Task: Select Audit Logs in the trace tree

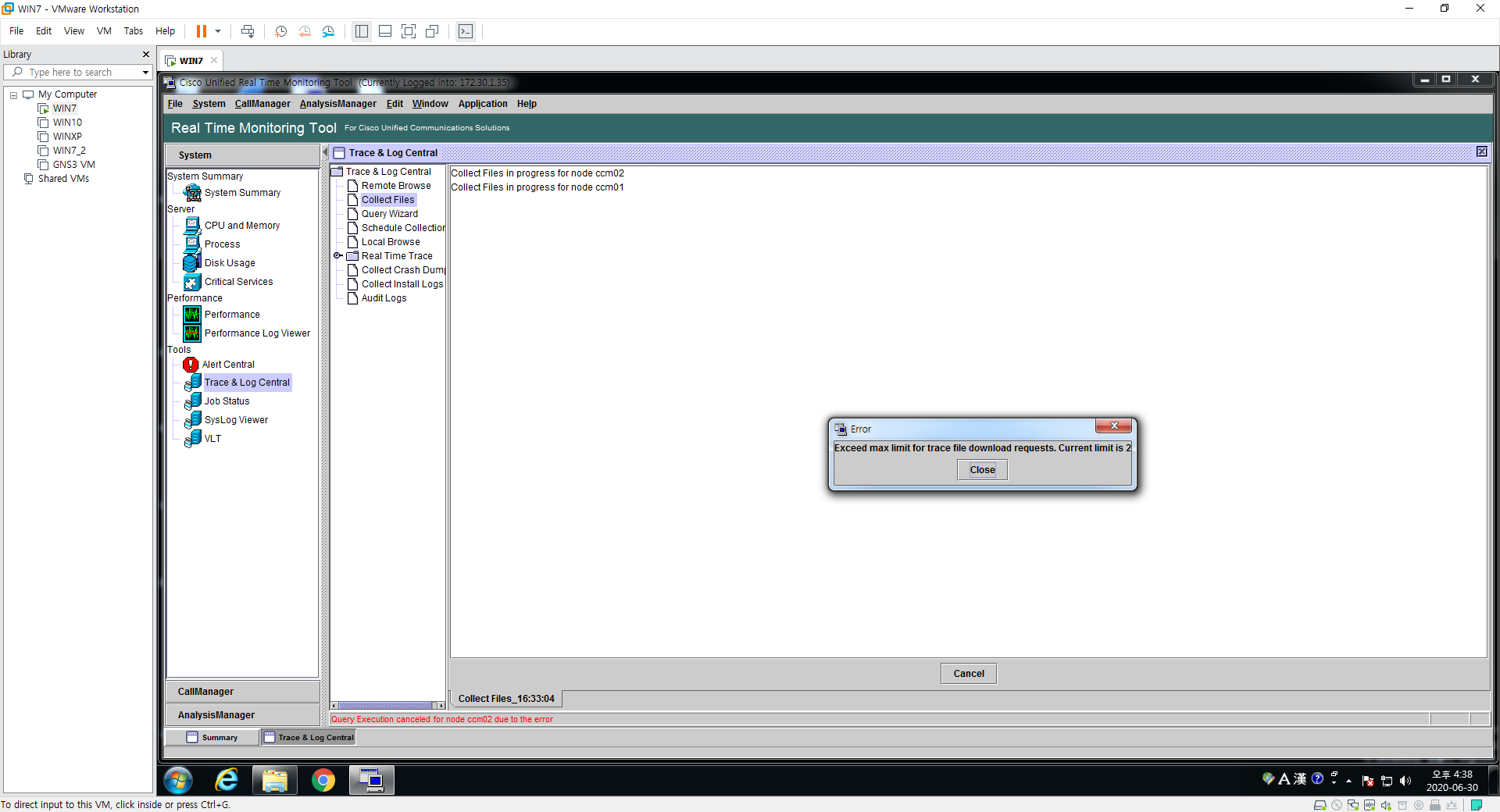Action: (384, 298)
